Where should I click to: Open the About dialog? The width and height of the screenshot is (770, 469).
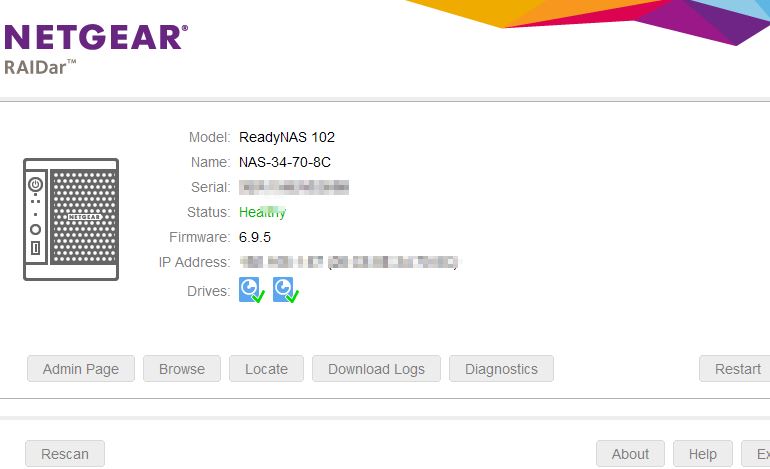click(631, 454)
